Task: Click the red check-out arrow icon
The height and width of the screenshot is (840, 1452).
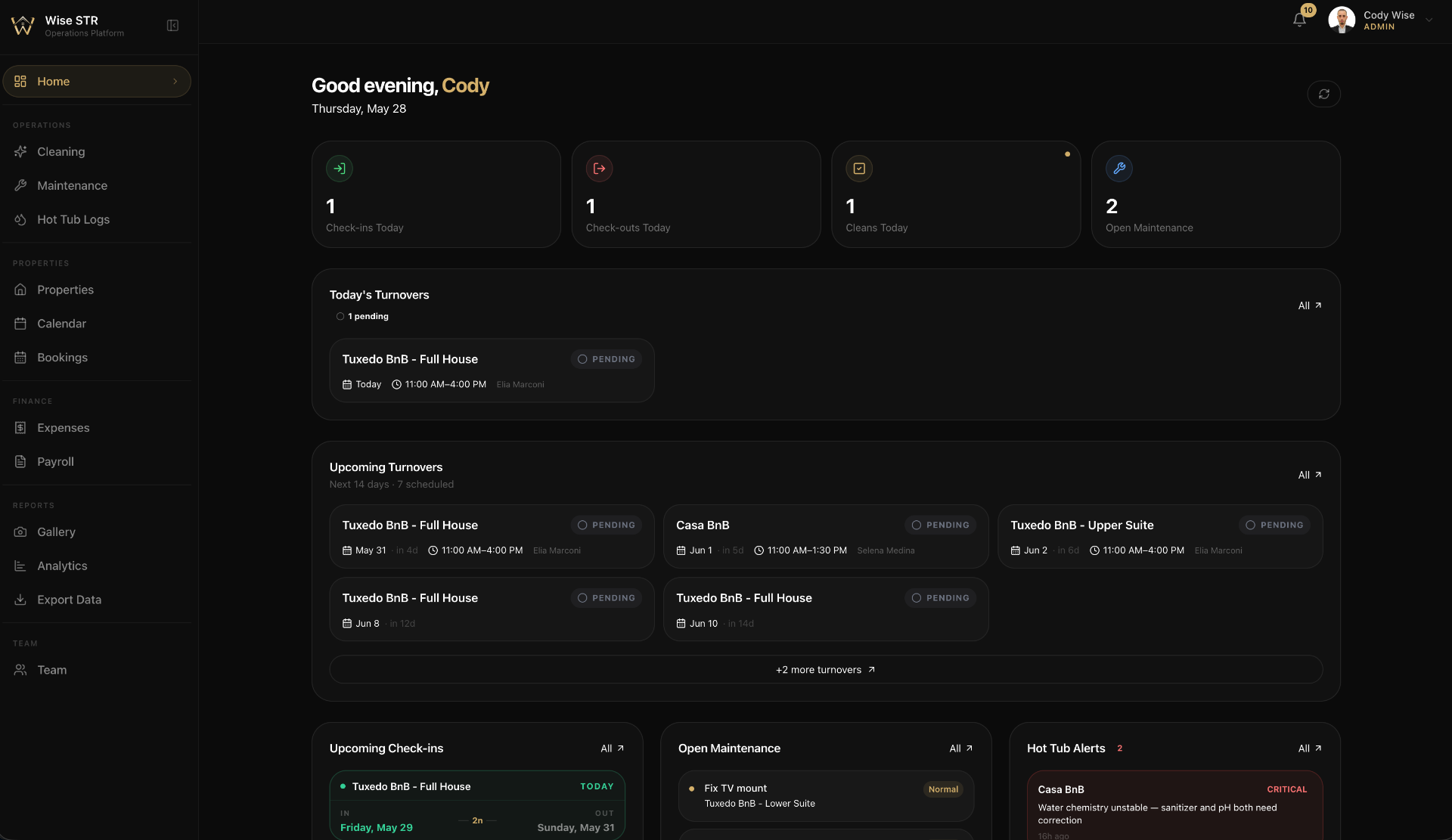Action: click(599, 169)
